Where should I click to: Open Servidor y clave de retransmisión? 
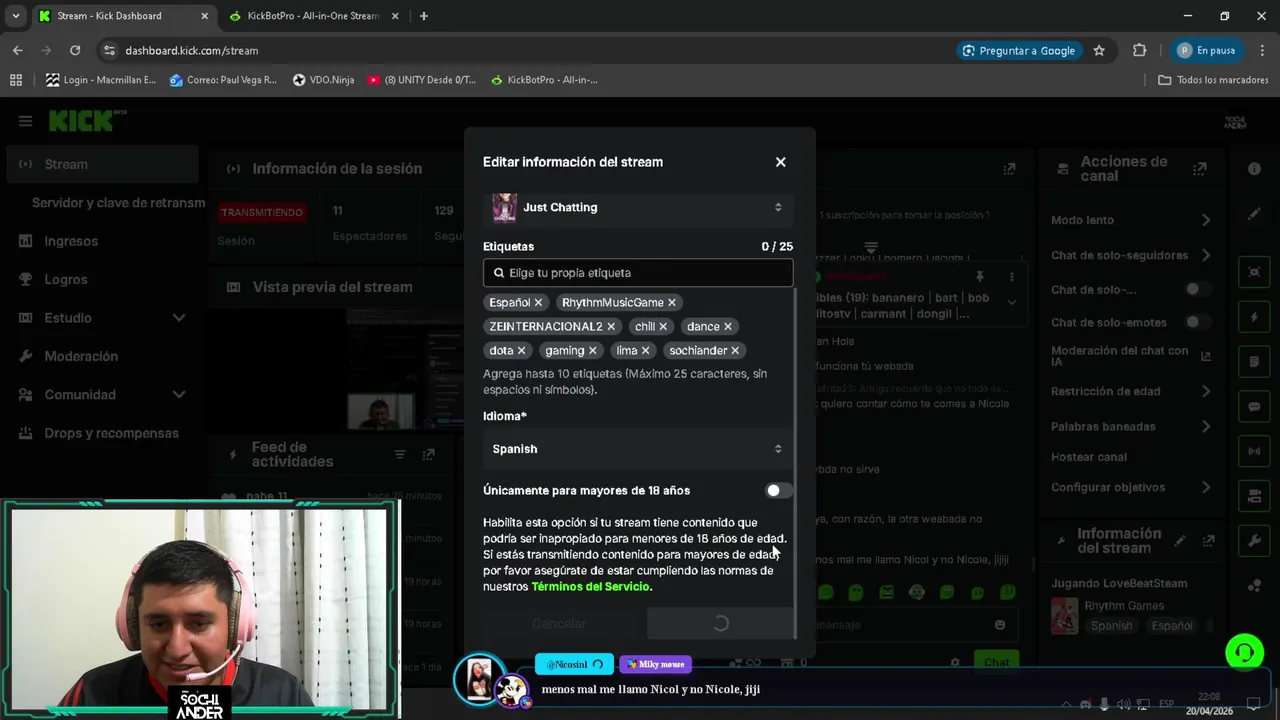click(118, 202)
